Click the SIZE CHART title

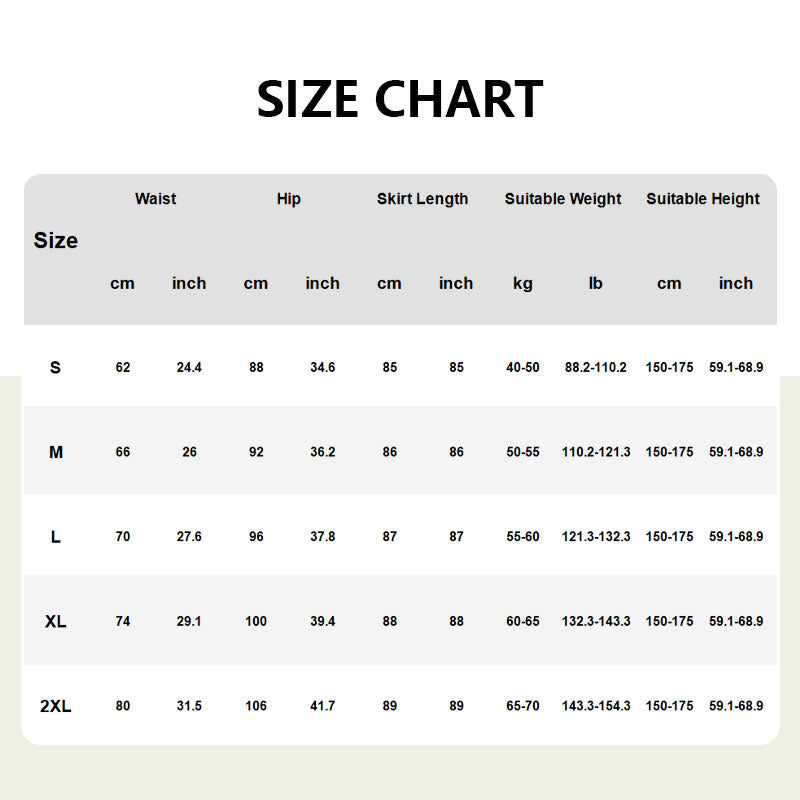pos(400,99)
